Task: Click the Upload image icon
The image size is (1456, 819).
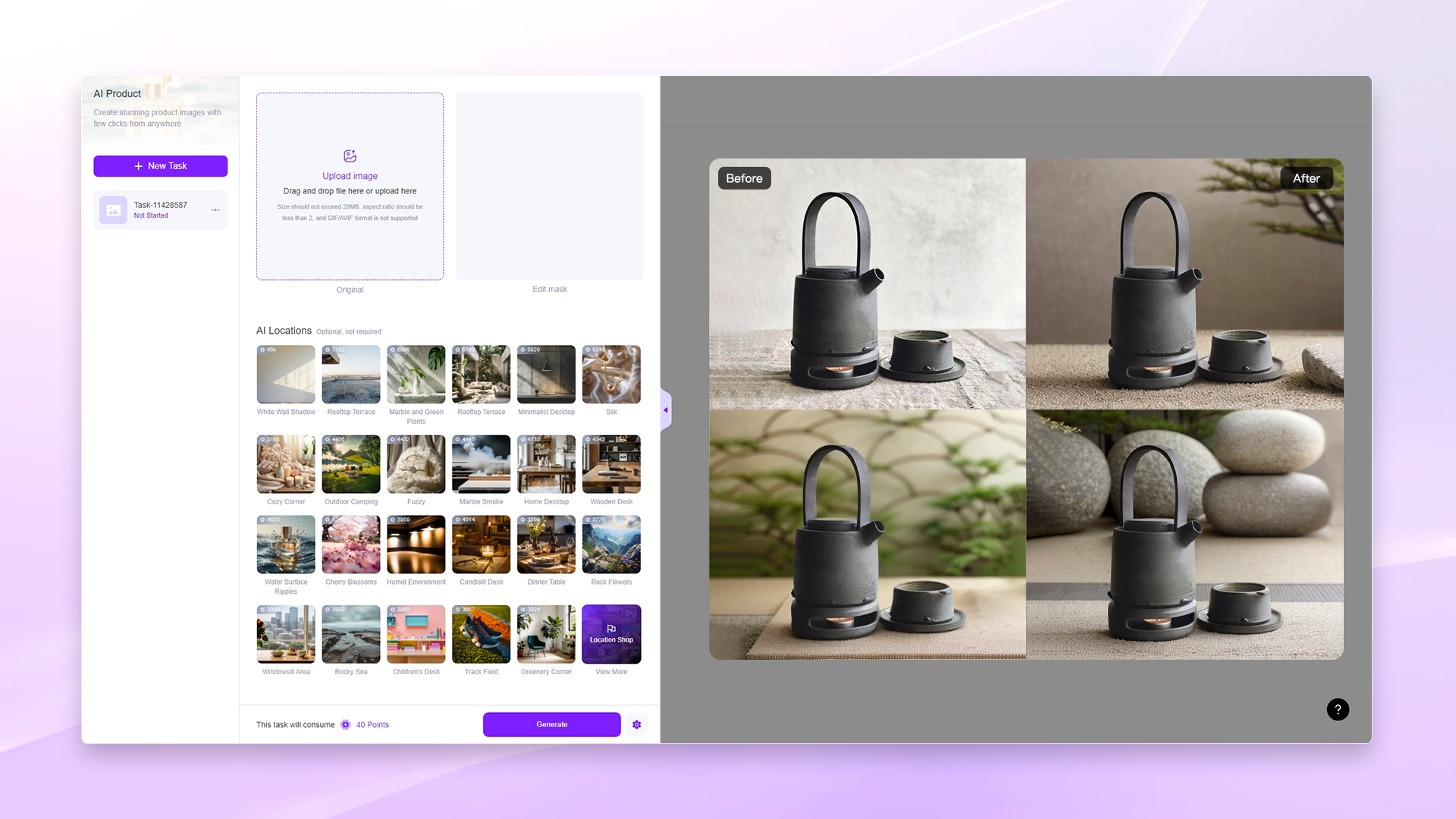Action: [x=349, y=156]
